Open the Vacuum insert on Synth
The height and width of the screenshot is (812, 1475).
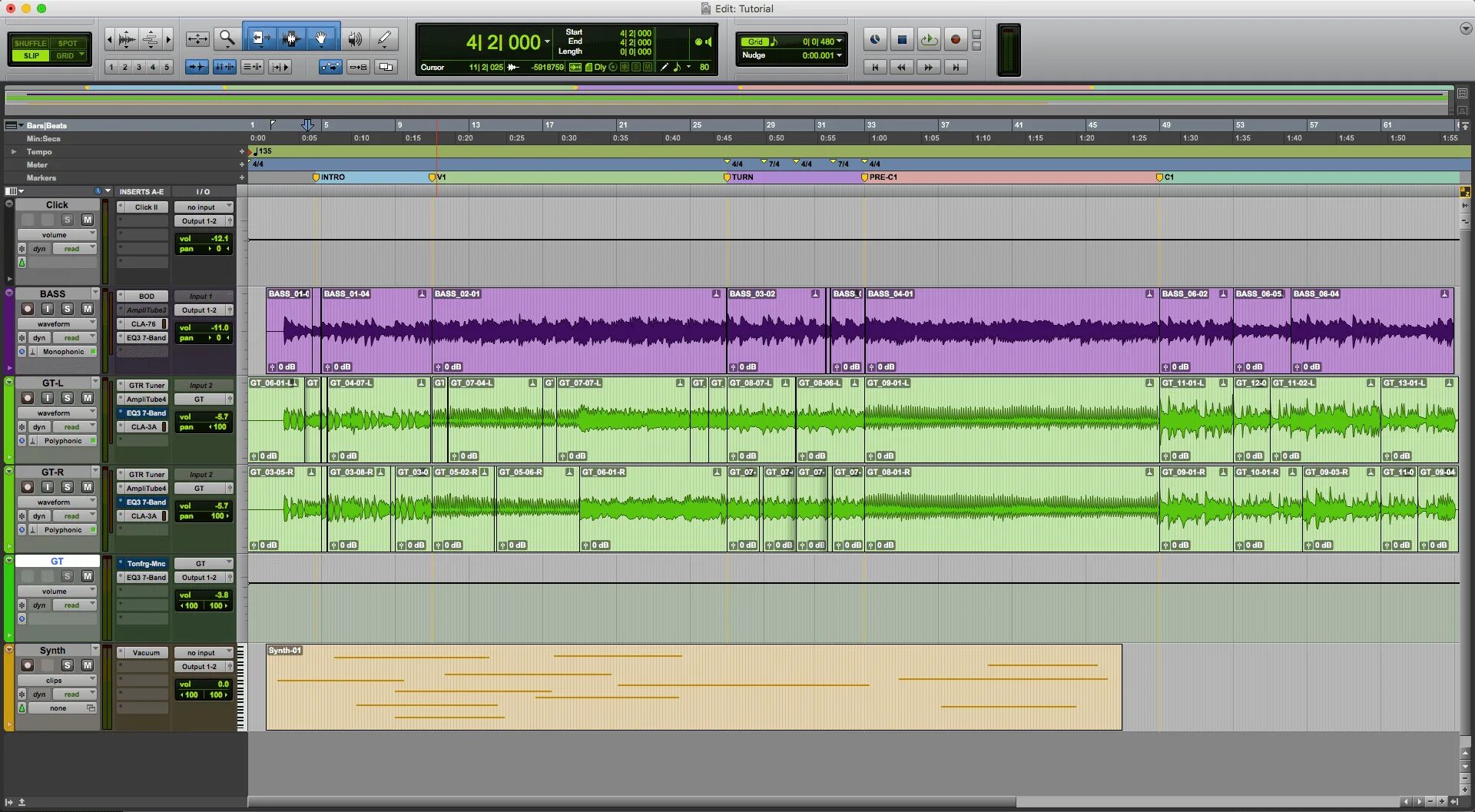tap(143, 652)
